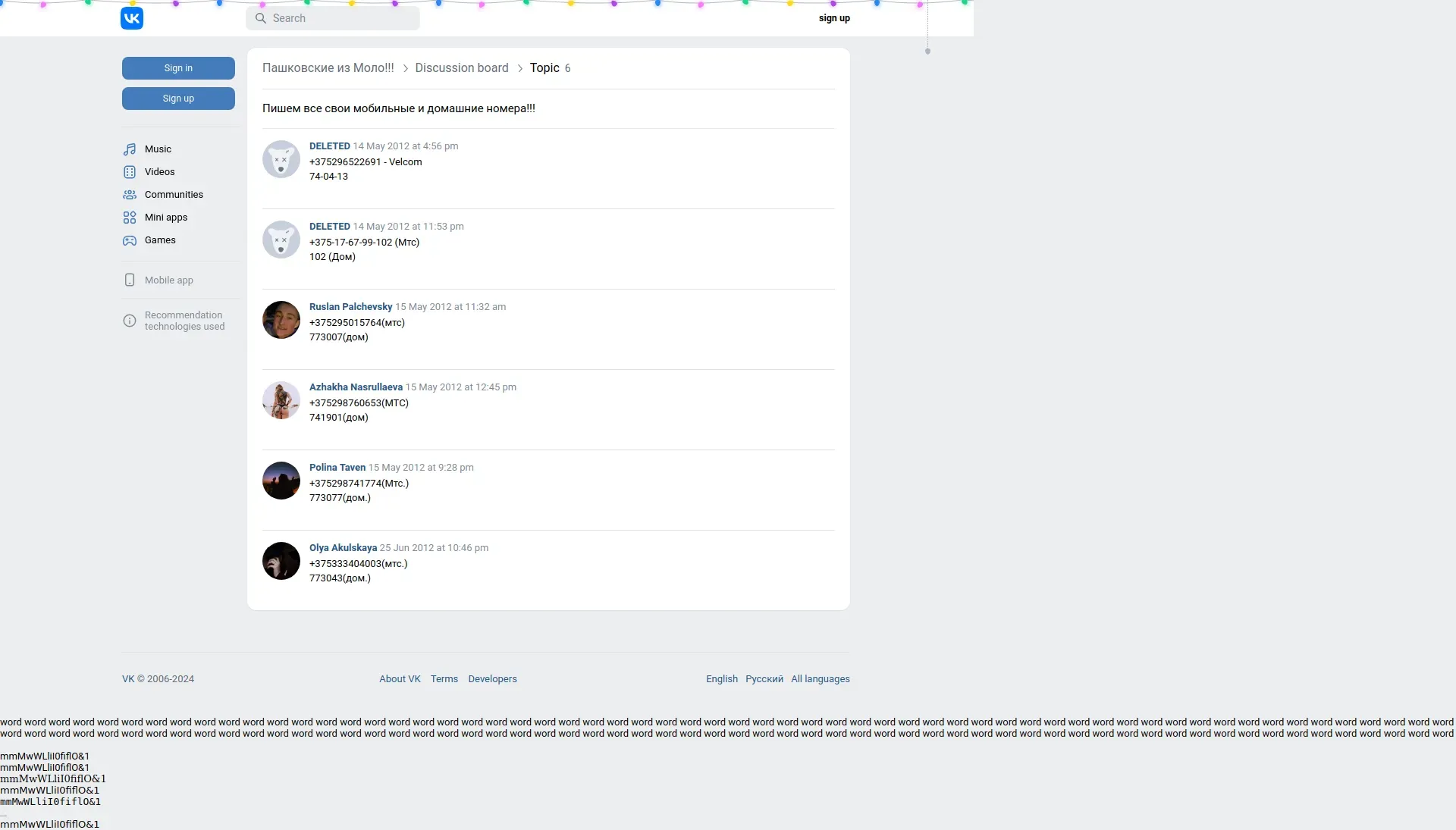
Task: Open Discussion board breadcrumb
Action: coord(461,68)
